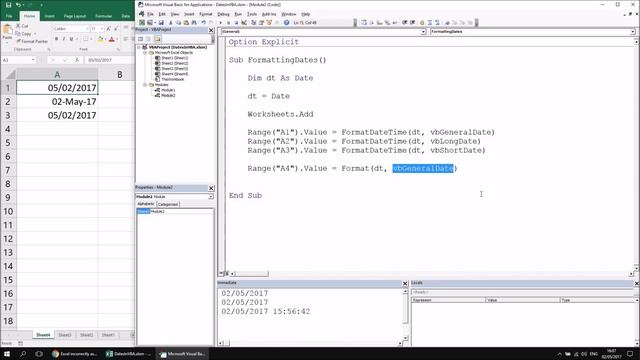
Task: Toggle Bold formatting in Excel ribbon
Action: (56, 39)
